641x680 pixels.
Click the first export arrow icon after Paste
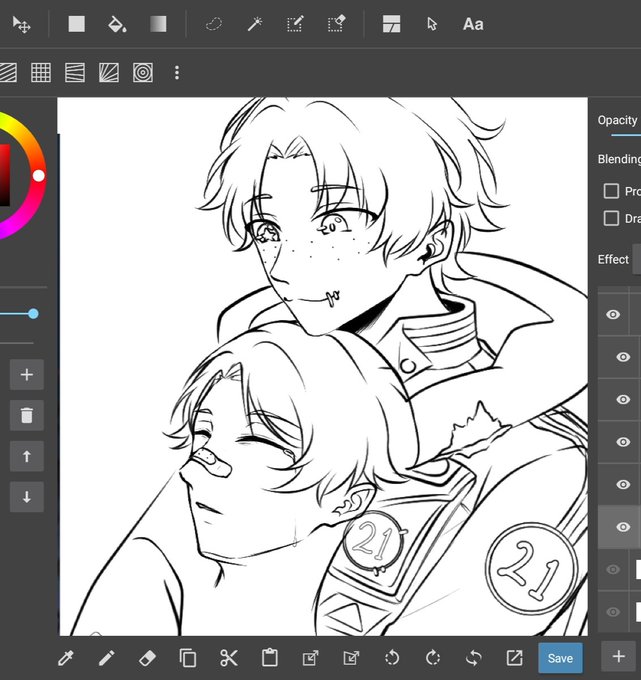click(x=311, y=658)
